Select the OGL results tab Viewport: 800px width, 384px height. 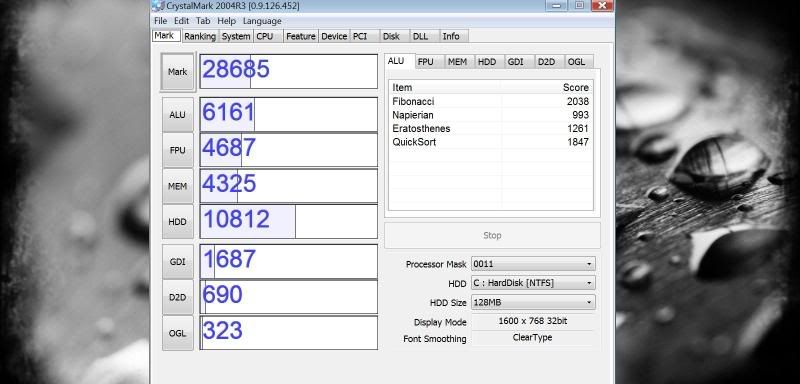pyautogui.click(x=577, y=62)
